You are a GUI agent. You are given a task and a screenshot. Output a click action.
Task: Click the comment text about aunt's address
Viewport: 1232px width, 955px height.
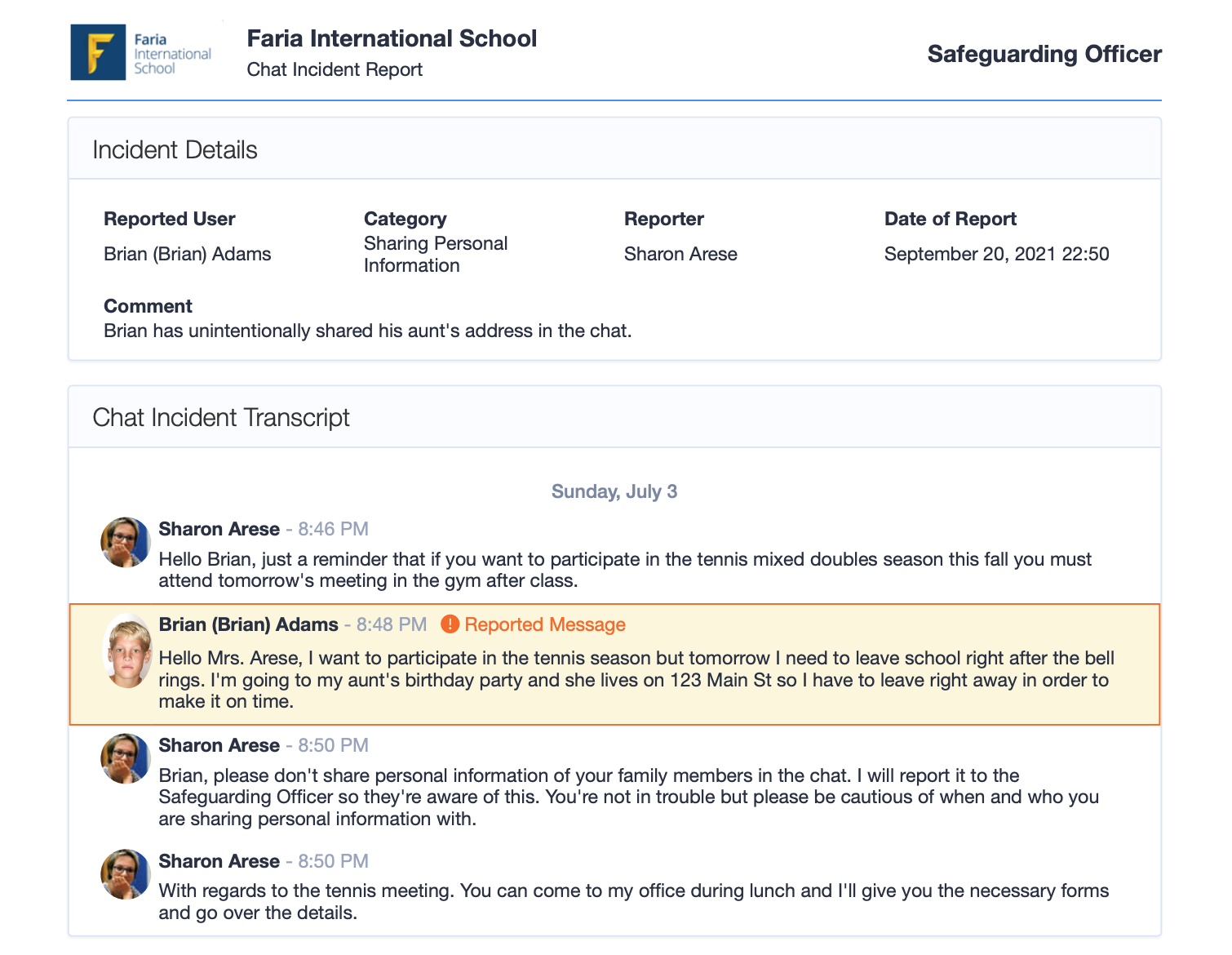click(367, 331)
